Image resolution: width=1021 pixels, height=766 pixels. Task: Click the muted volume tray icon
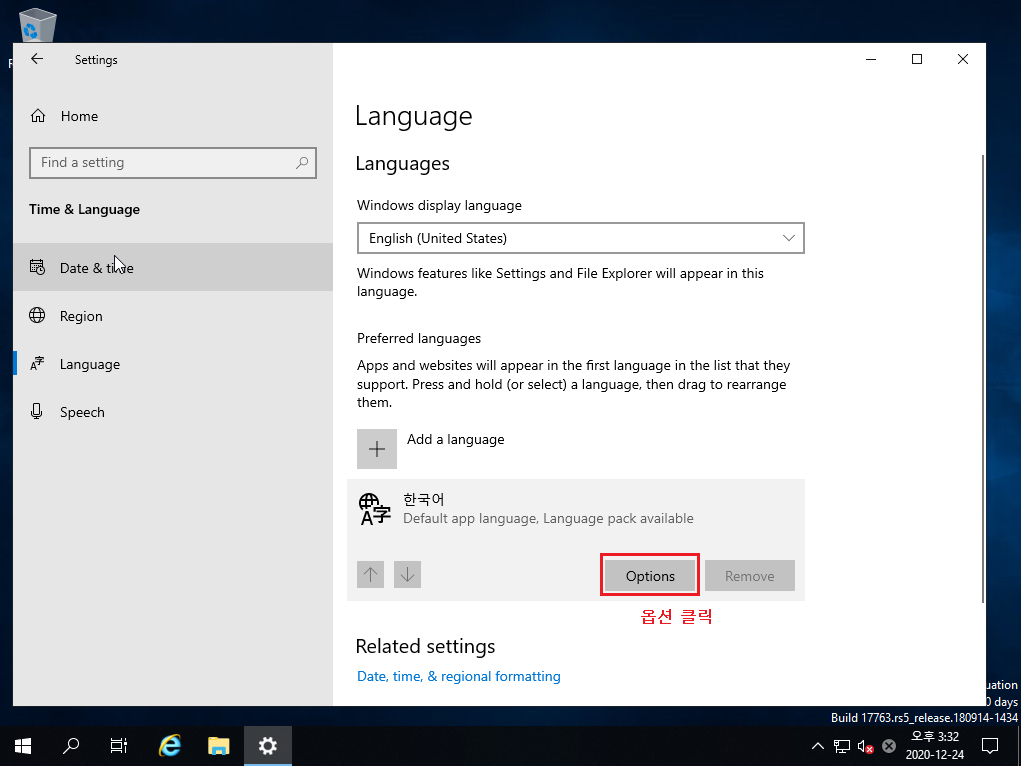click(x=865, y=746)
